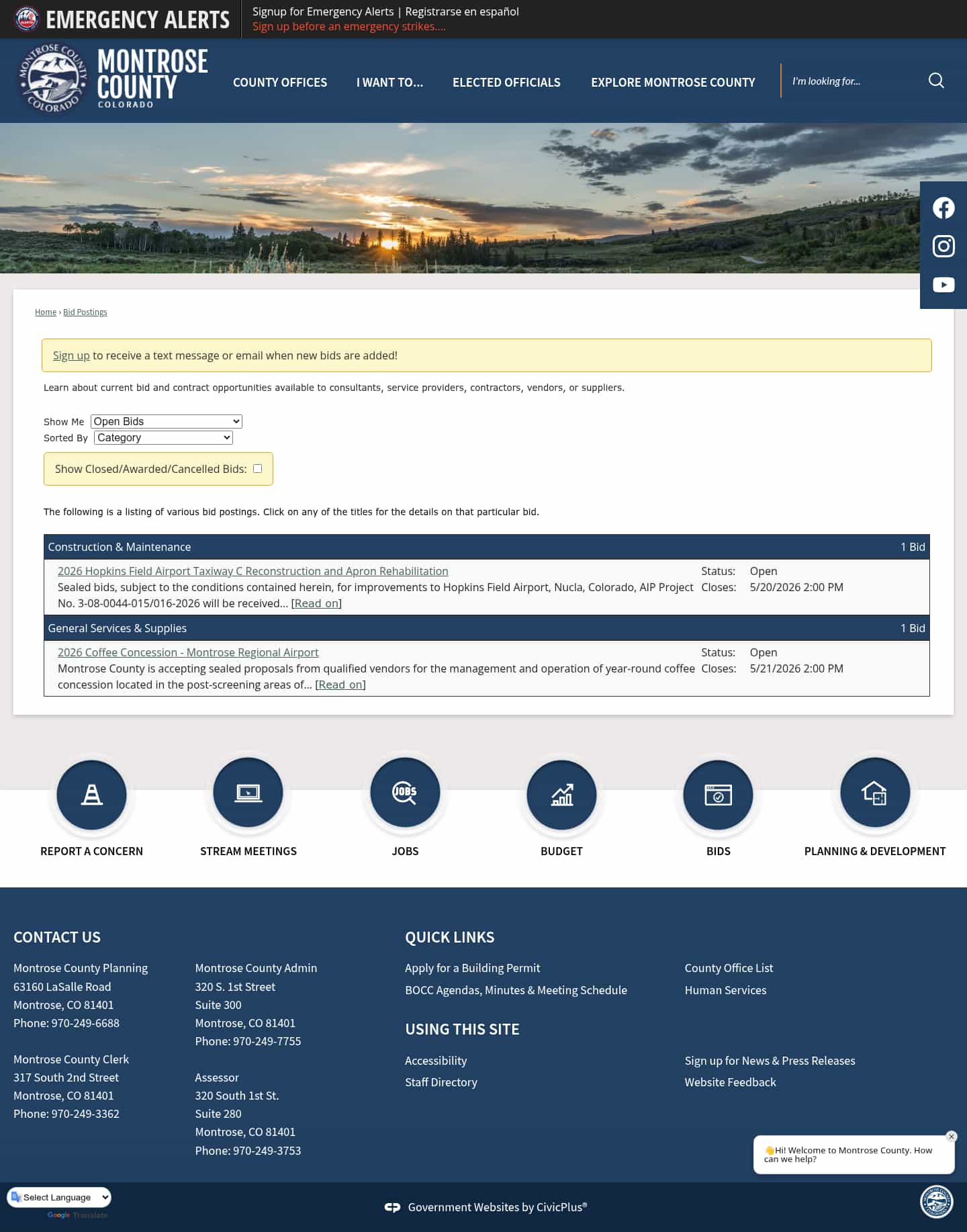The height and width of the screenshot is (1232, 967).
Task: Click Sign up for bid notifications
Action: tap(71, 355)
